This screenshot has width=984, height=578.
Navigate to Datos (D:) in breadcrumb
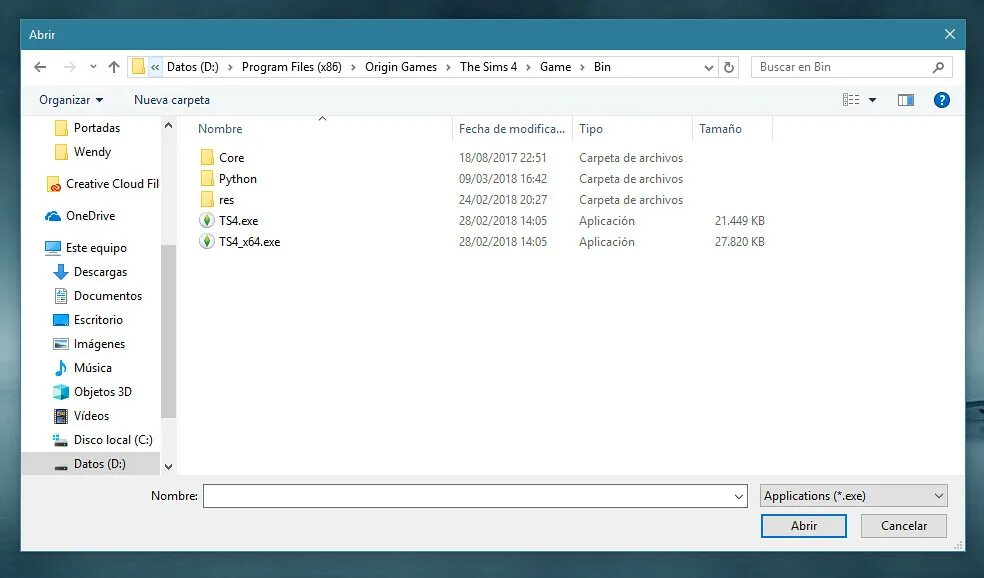193,67
